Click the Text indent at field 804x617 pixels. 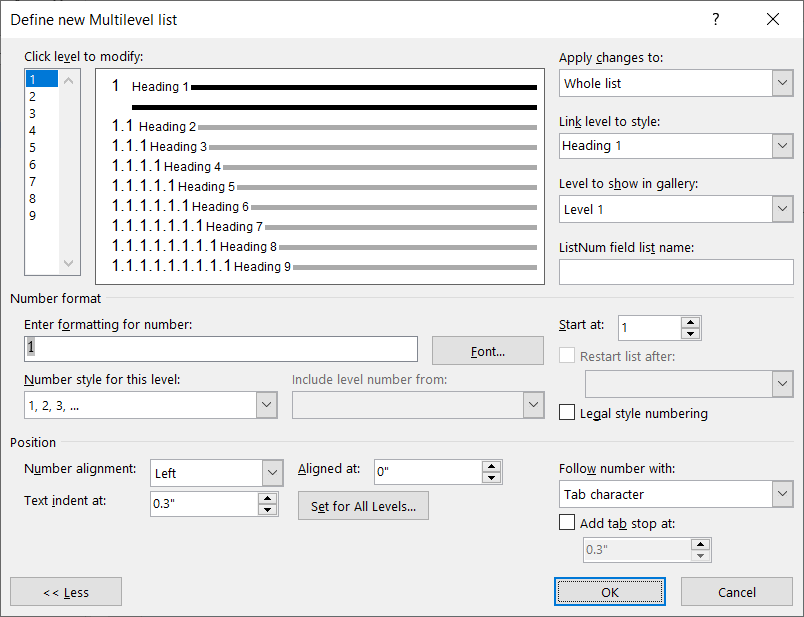coord(204,504)
